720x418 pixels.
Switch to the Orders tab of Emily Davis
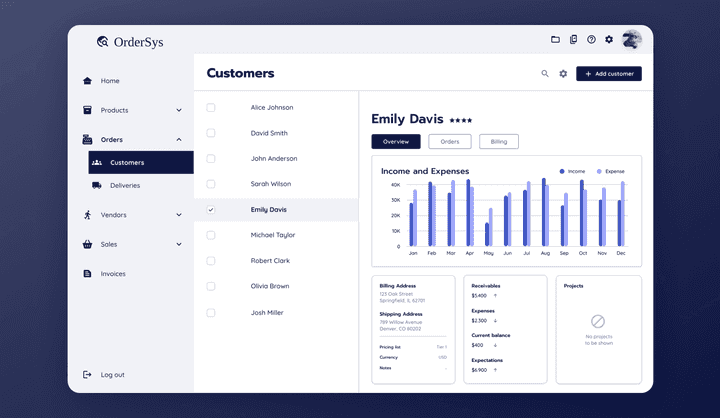tap(450, 141)
